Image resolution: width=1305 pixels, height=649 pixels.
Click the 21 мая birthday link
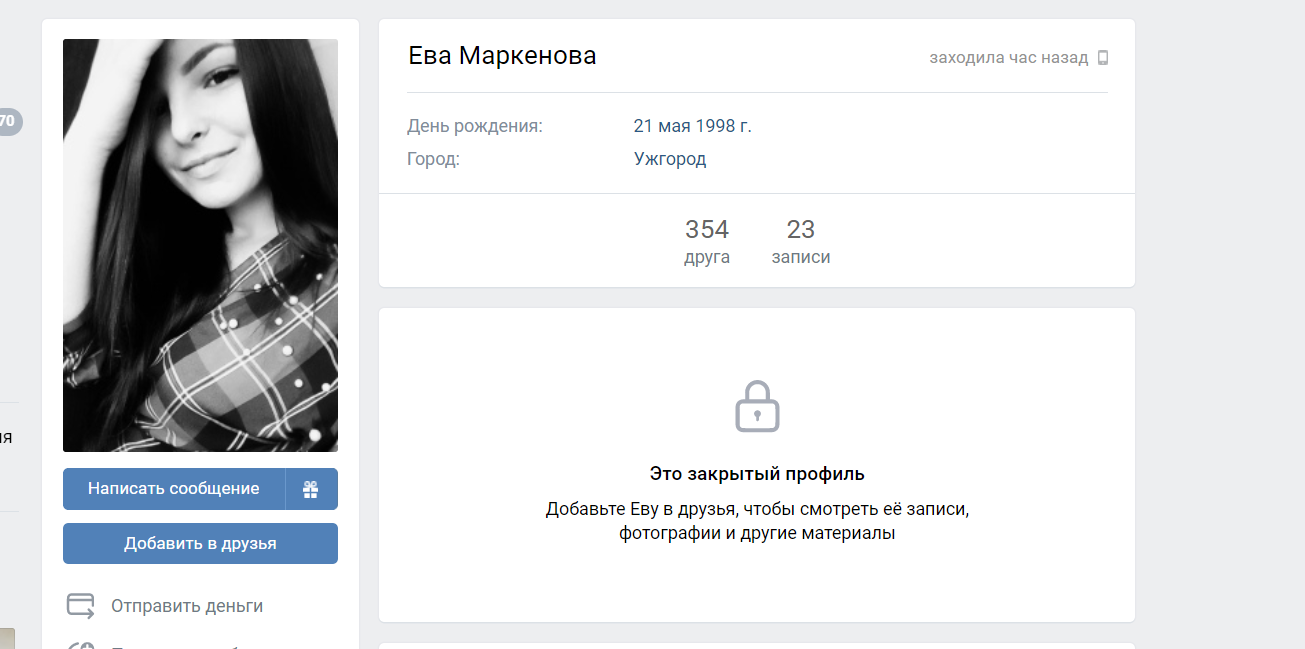click(x=663, y=126)
